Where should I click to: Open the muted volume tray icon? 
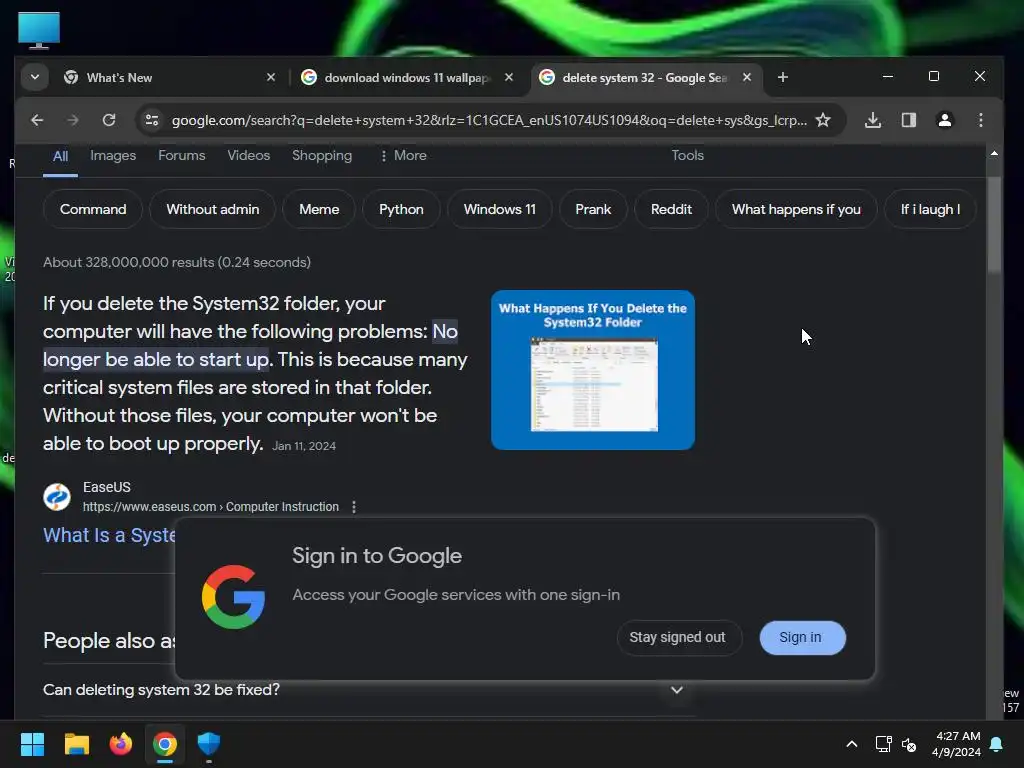pos(908,744)
